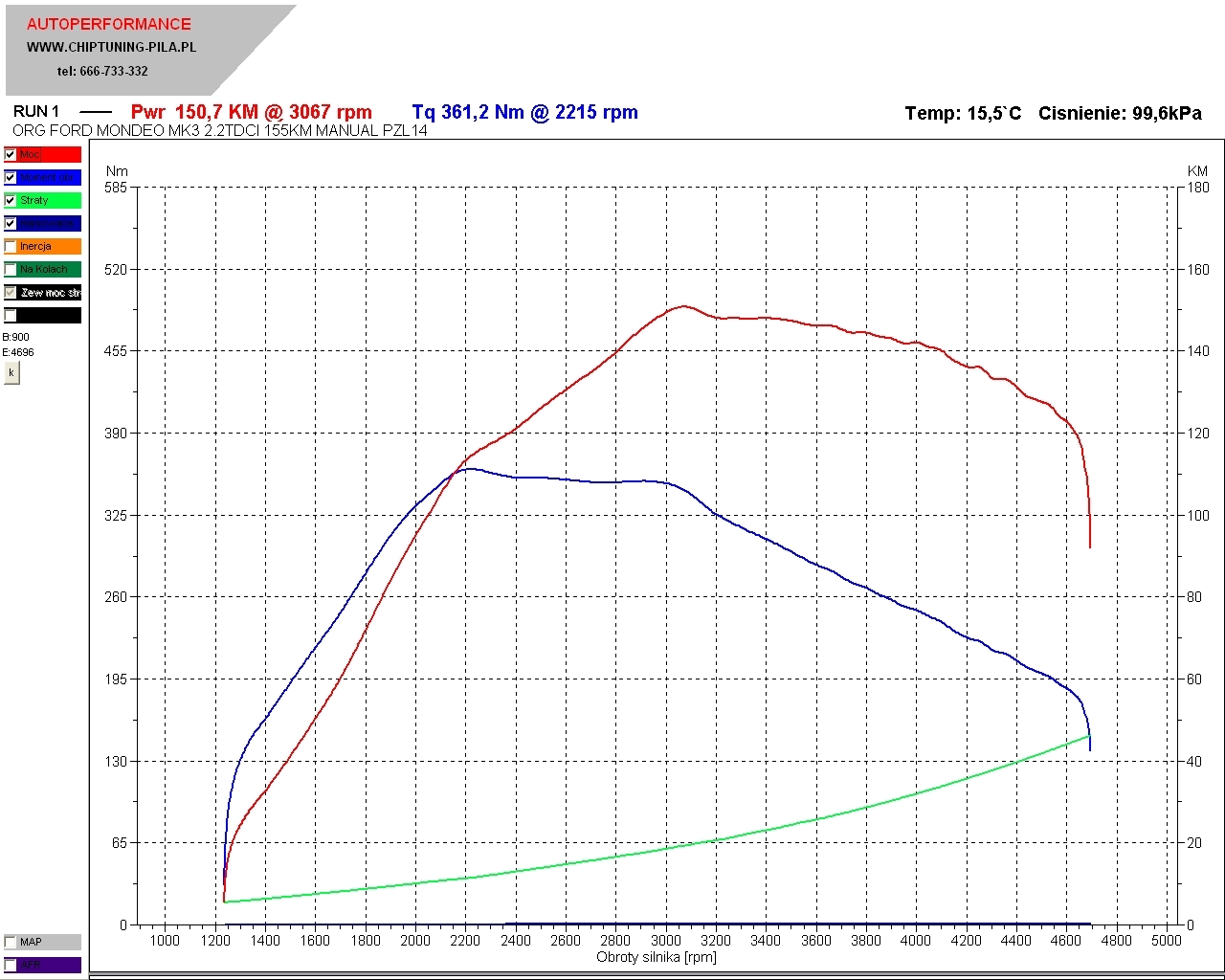
Task: Toggle the Zew moc str checkbox
Action: coord(11,293)
